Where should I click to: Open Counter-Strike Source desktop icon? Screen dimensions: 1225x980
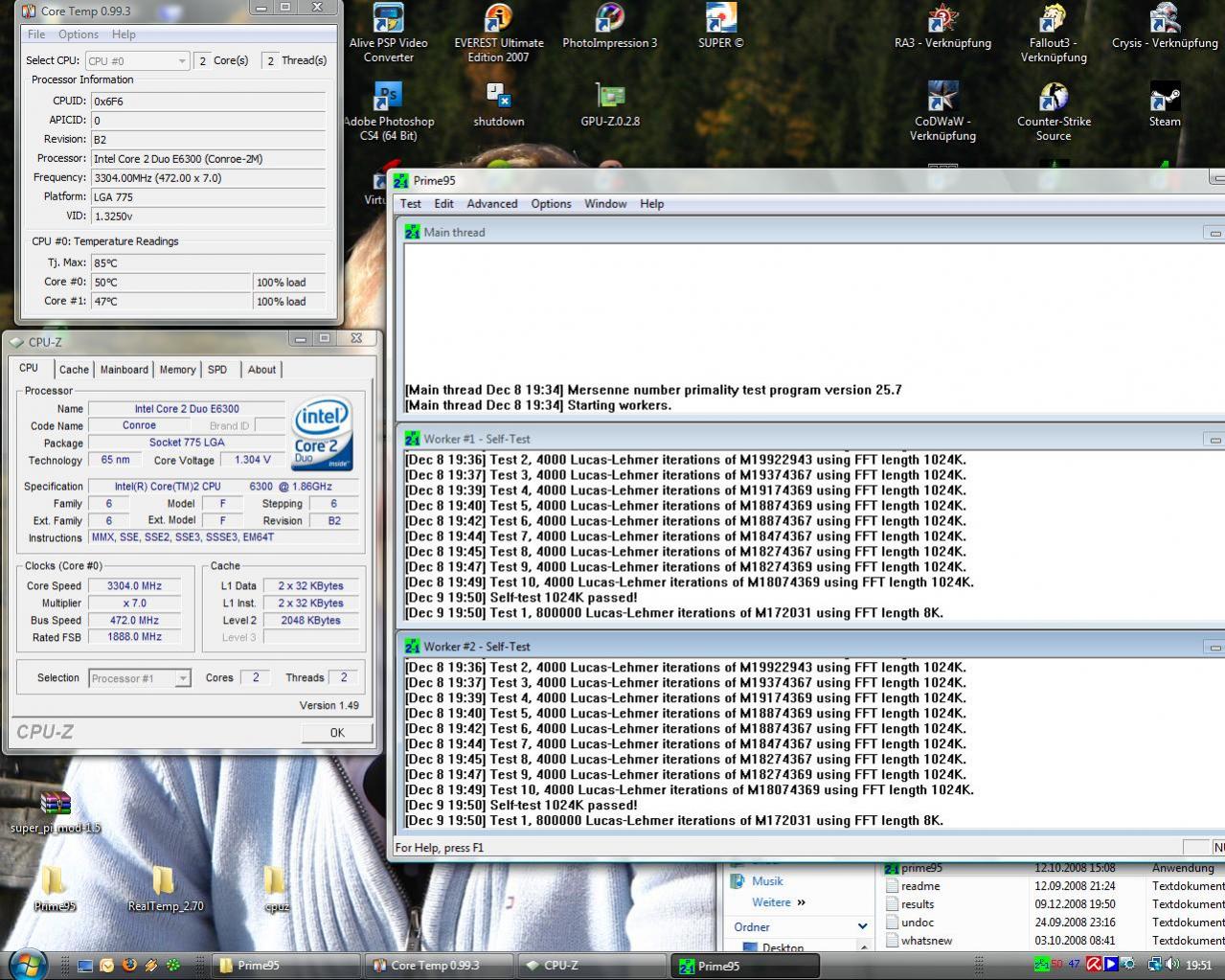click(1054, 112)
